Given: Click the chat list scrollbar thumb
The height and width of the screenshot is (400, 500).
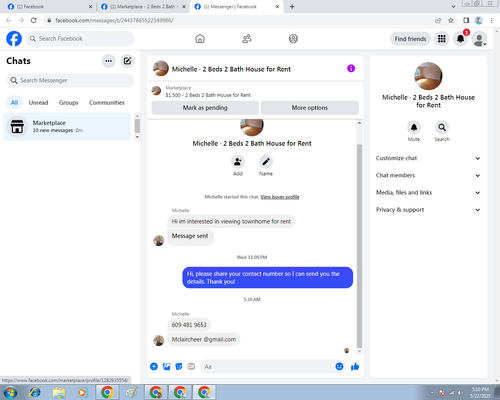Looking at the screenshot, I should (137, 126).
